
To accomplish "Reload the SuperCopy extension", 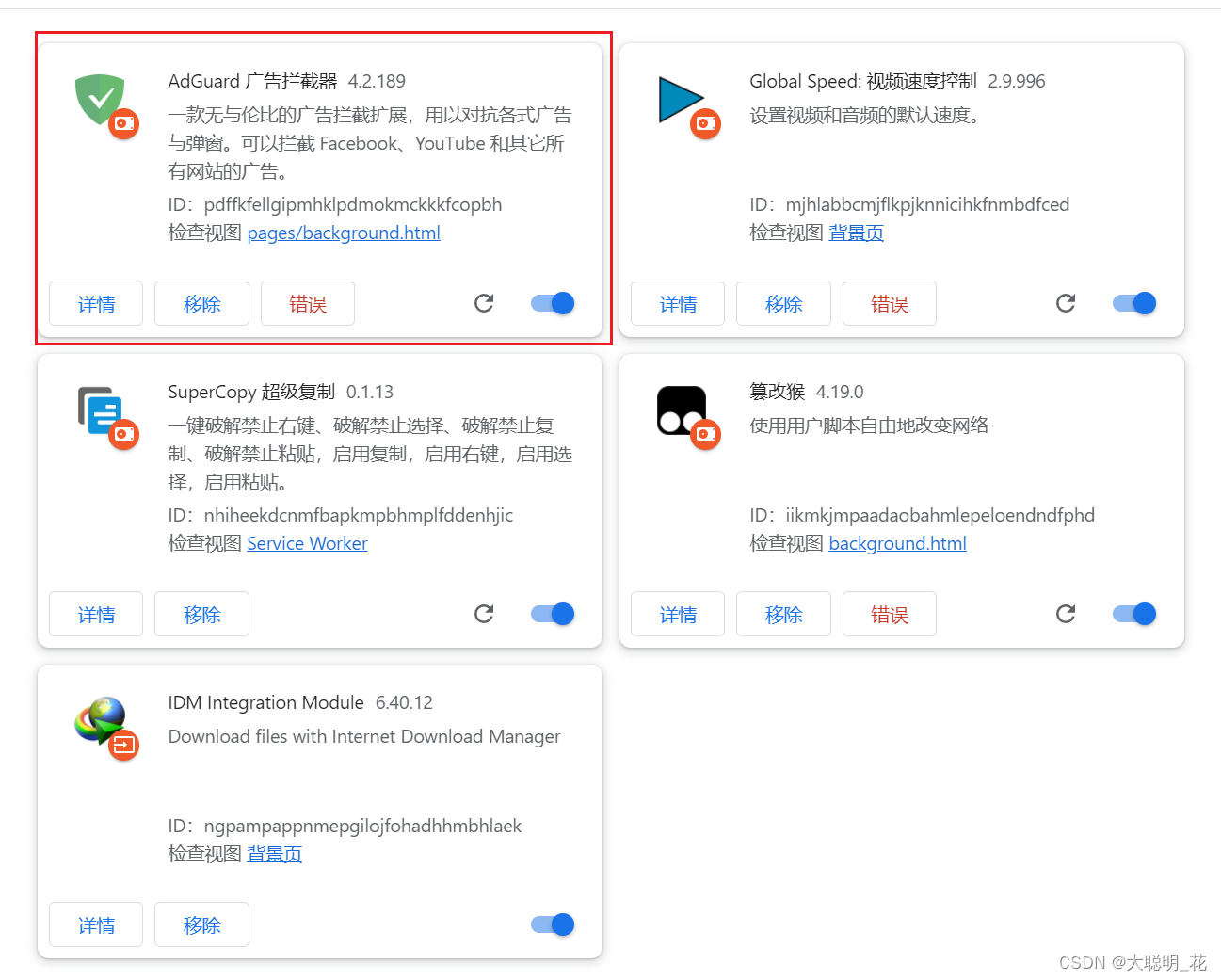I will (484, 614).
